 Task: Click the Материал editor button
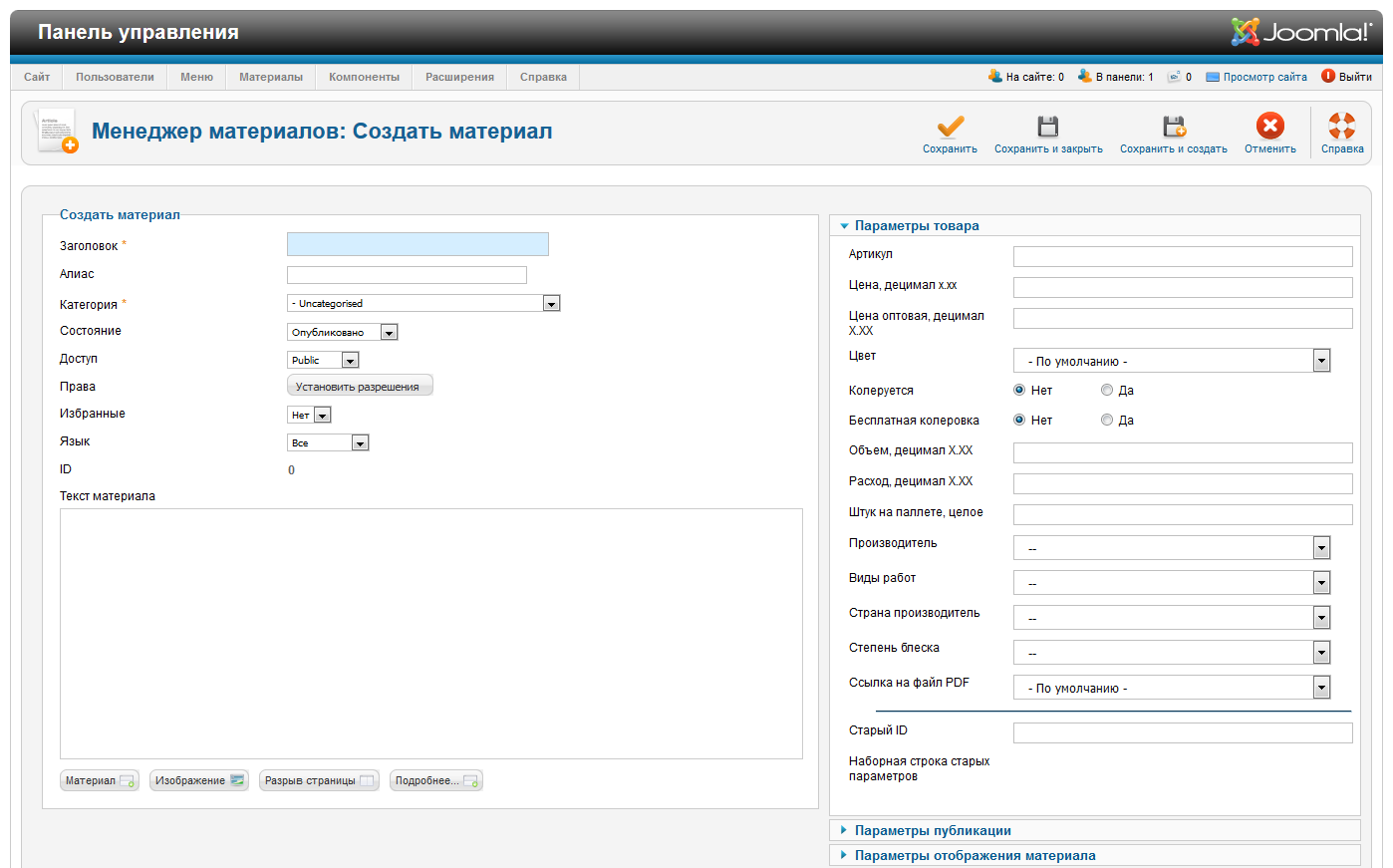pos(100,780)
